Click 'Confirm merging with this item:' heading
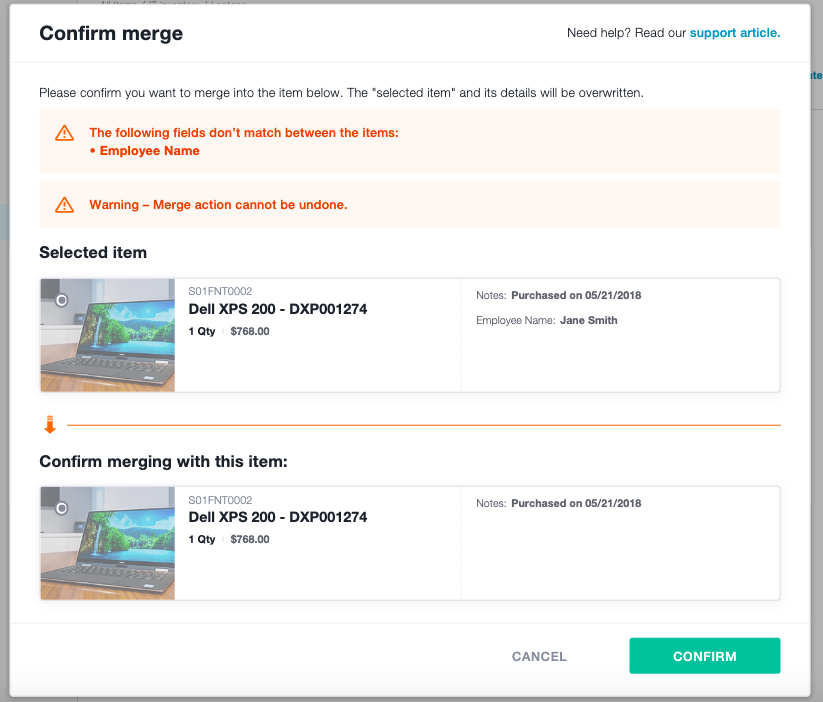823x702 pixels. click(163, 462)
